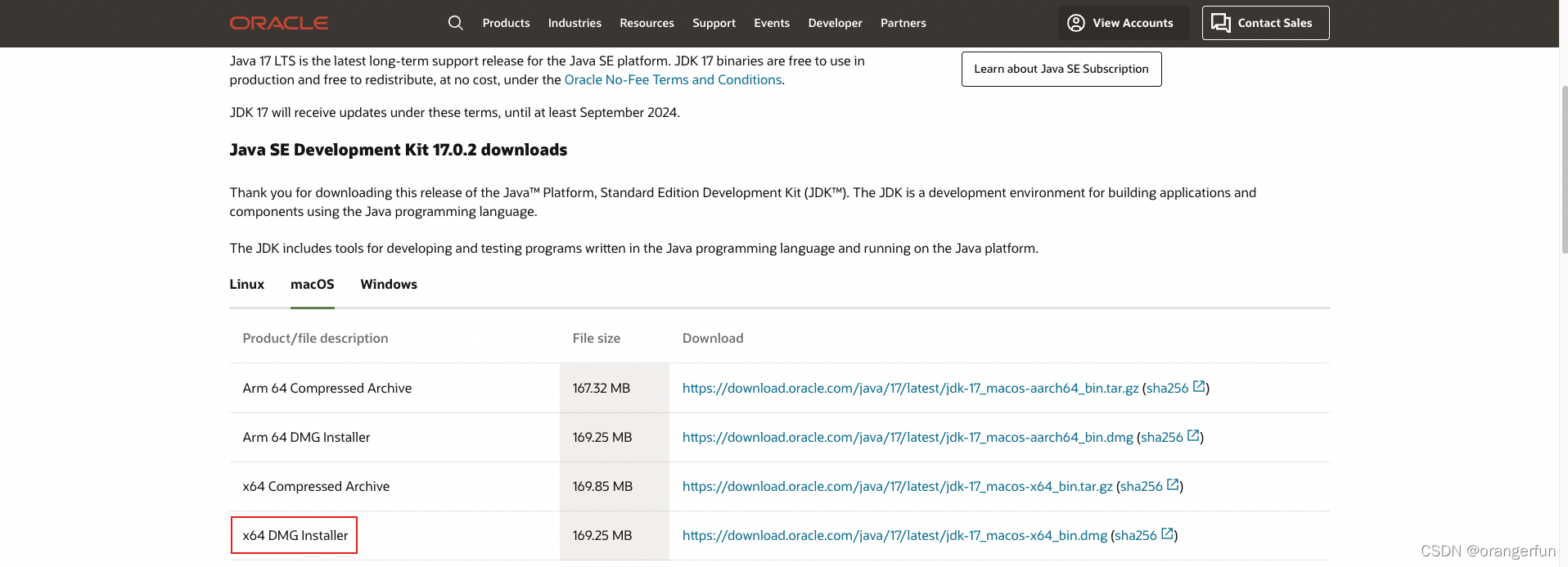This screenshot has width=1568, height=567.
Task: Open sha256 link for x64 Compressed Archive
Action: click(1142, 486)
